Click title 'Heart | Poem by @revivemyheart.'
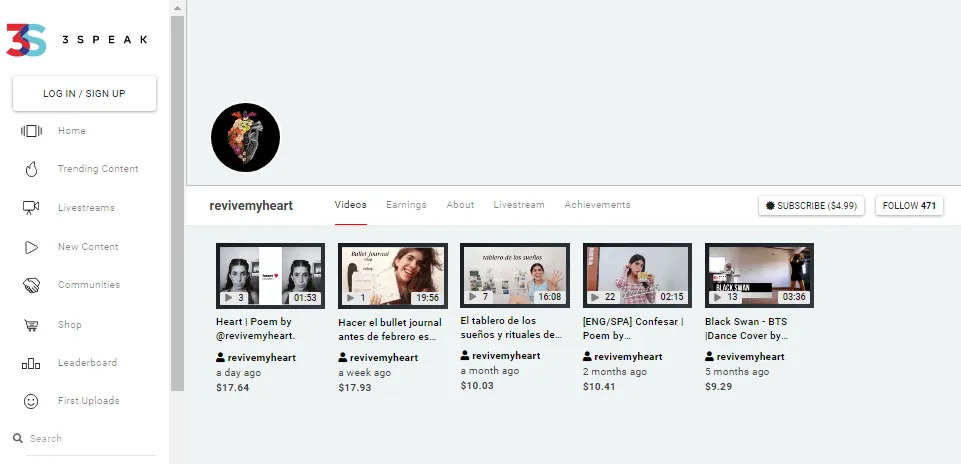The height and width of the screenshot is (464, 961). 256,329
